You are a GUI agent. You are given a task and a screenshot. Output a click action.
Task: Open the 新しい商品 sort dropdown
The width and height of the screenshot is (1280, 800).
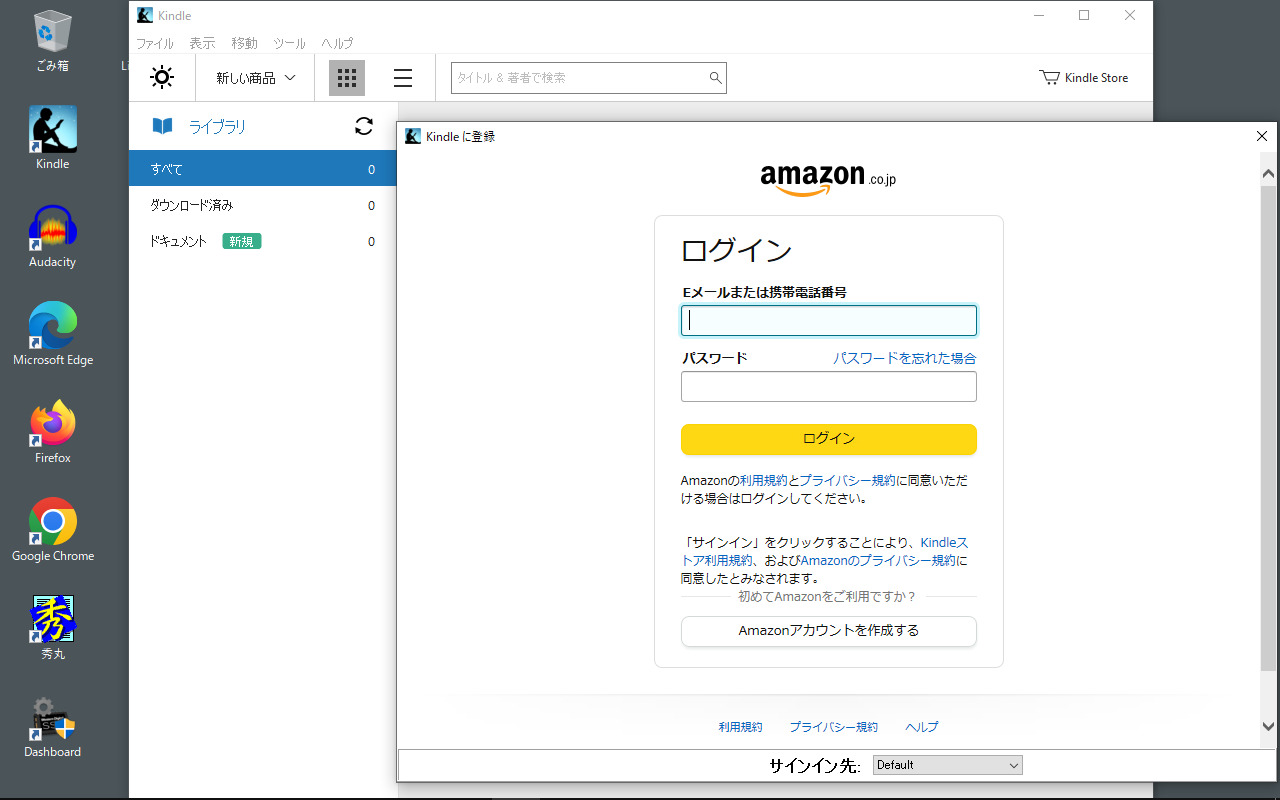tap(256, 78)
